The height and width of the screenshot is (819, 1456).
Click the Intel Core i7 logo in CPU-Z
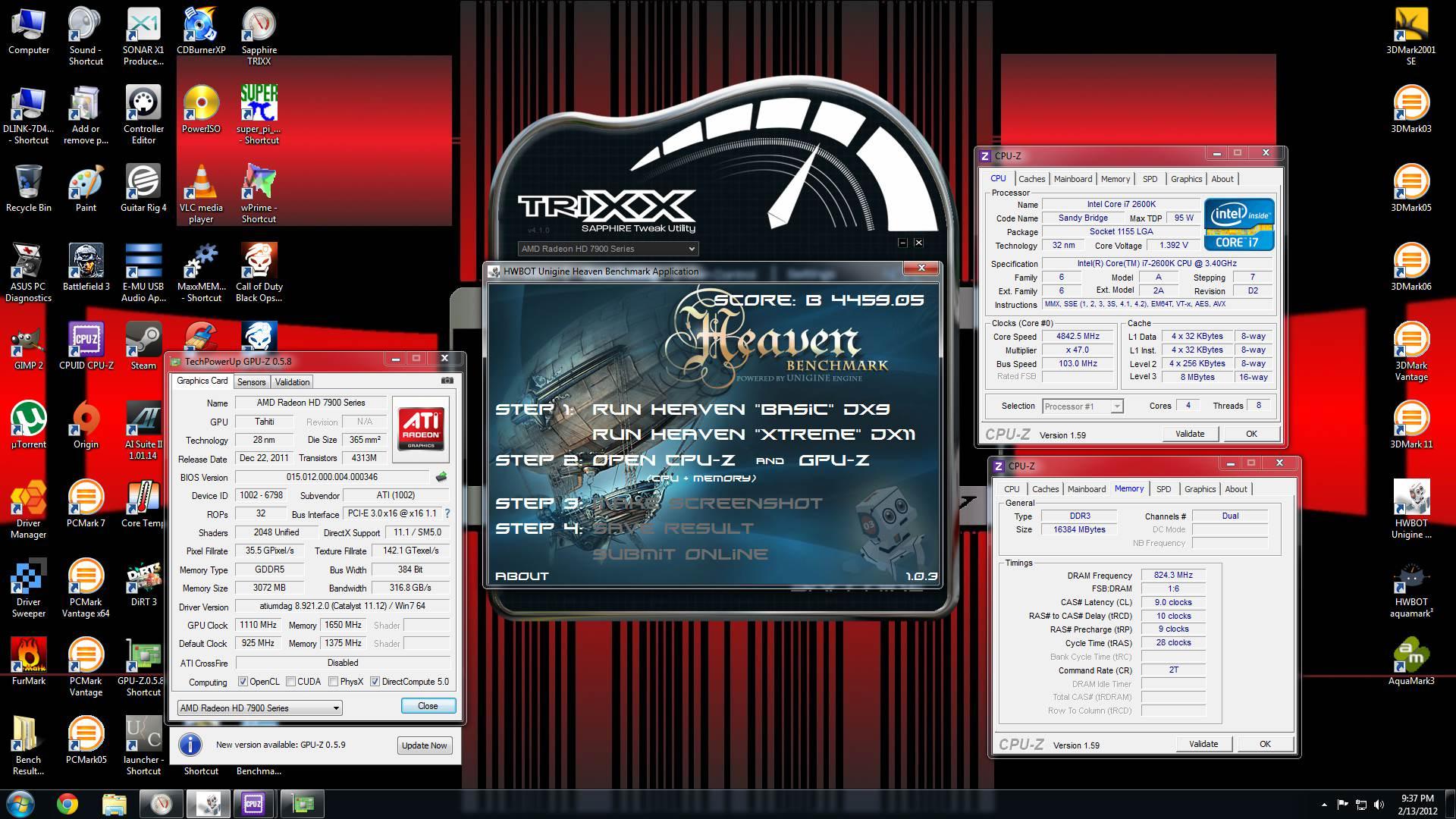pos(1240,224)
